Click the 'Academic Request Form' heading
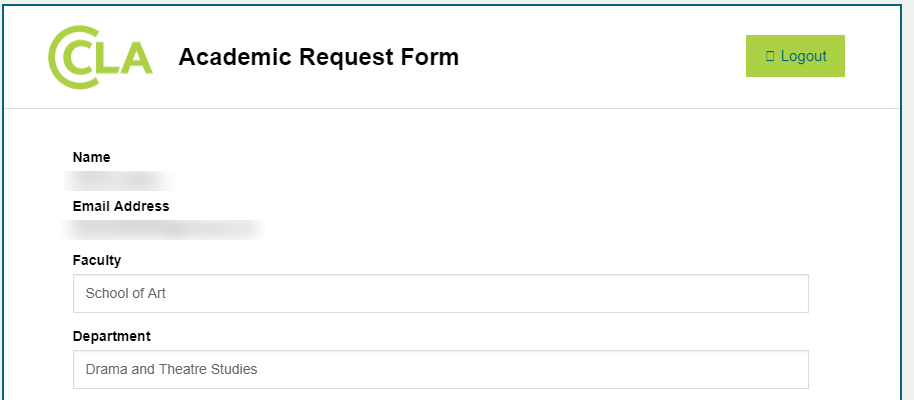914x400 pixels. click(318, 57)
